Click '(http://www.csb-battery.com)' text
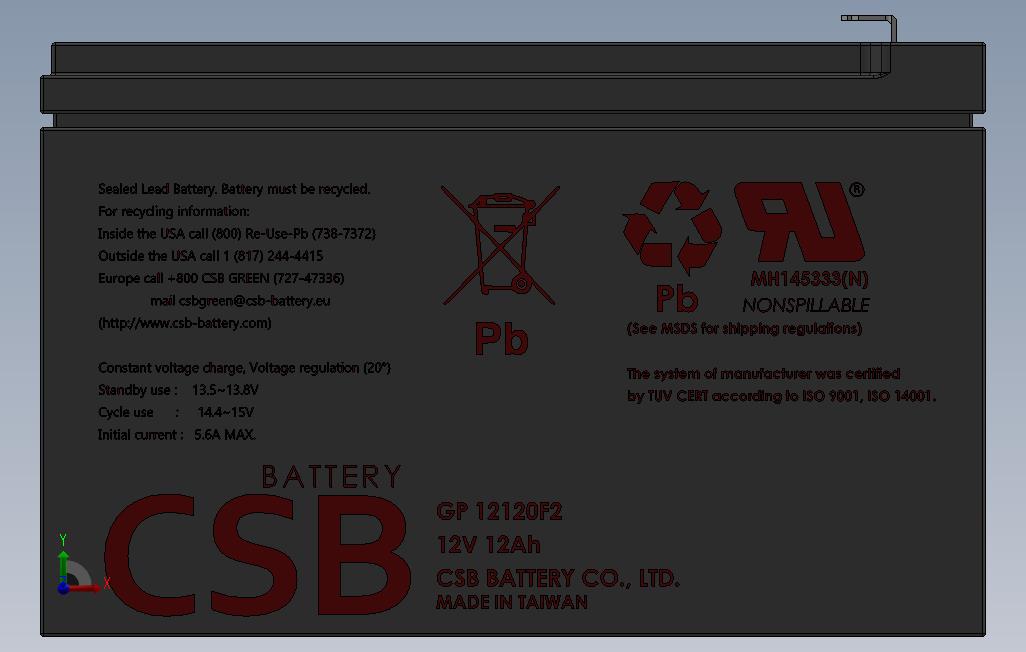This screenshot has height=652, width=1026. [185, 323]
